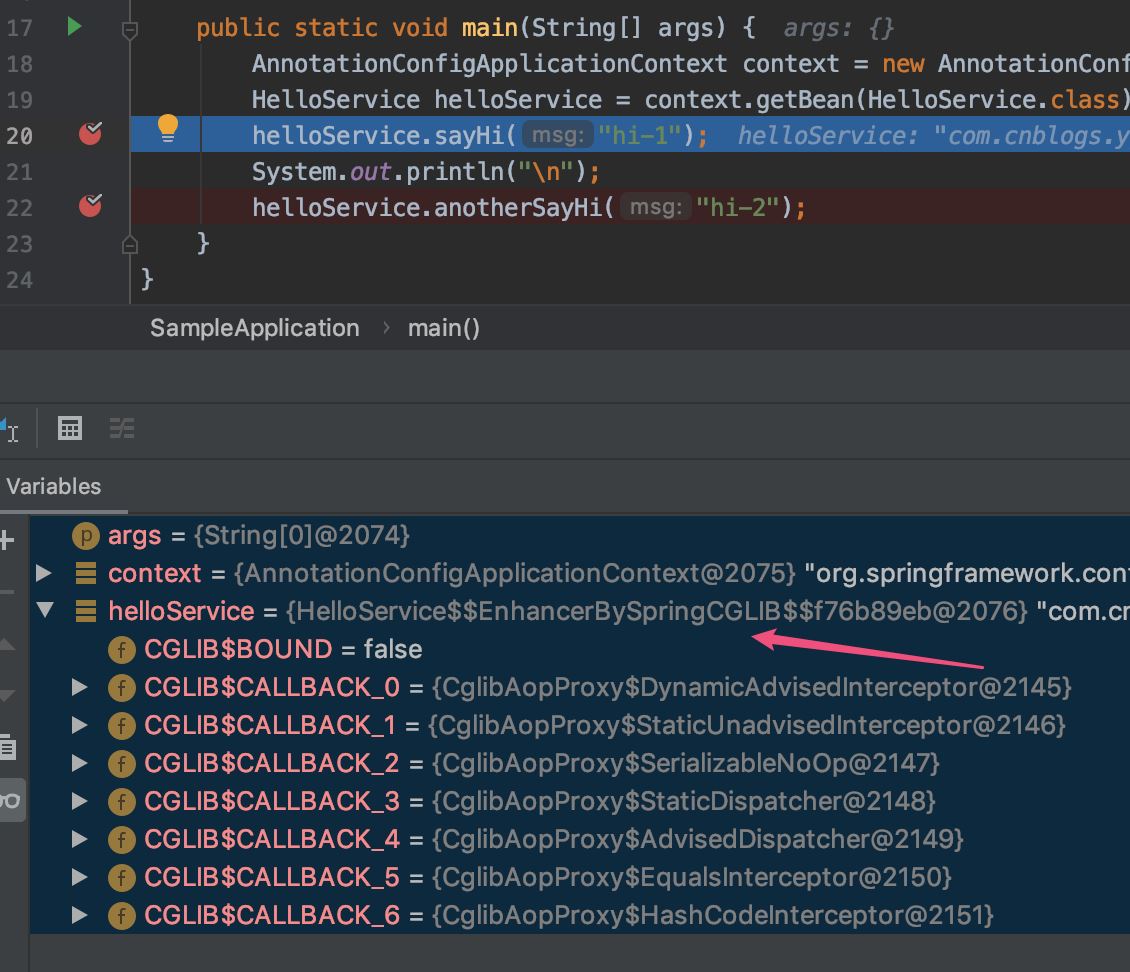
Task: Toggle the breakpoint on line 20
Action: click(x=90, y=134)
